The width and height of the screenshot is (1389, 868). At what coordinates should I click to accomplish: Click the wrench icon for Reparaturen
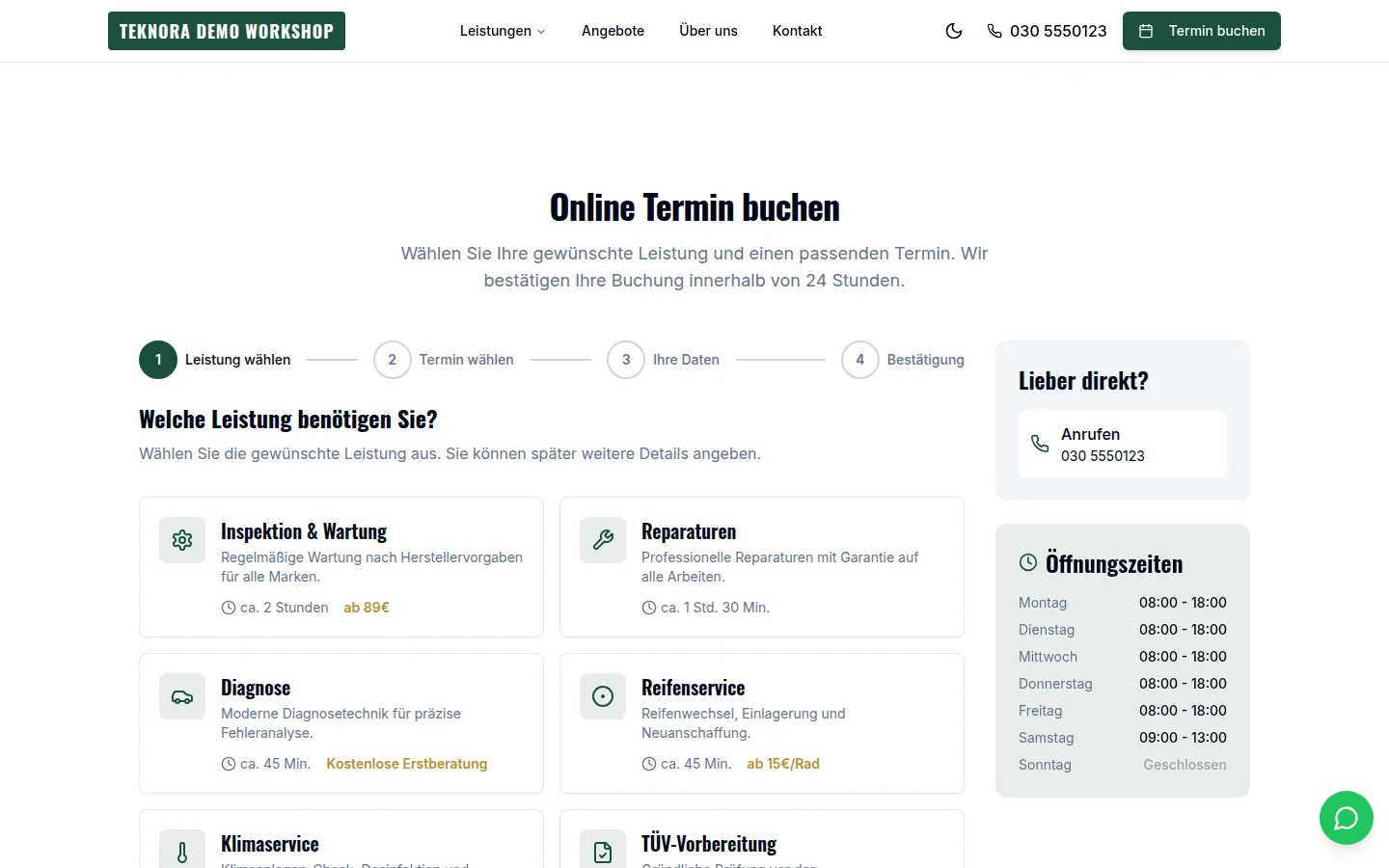[x=603, y=540]
